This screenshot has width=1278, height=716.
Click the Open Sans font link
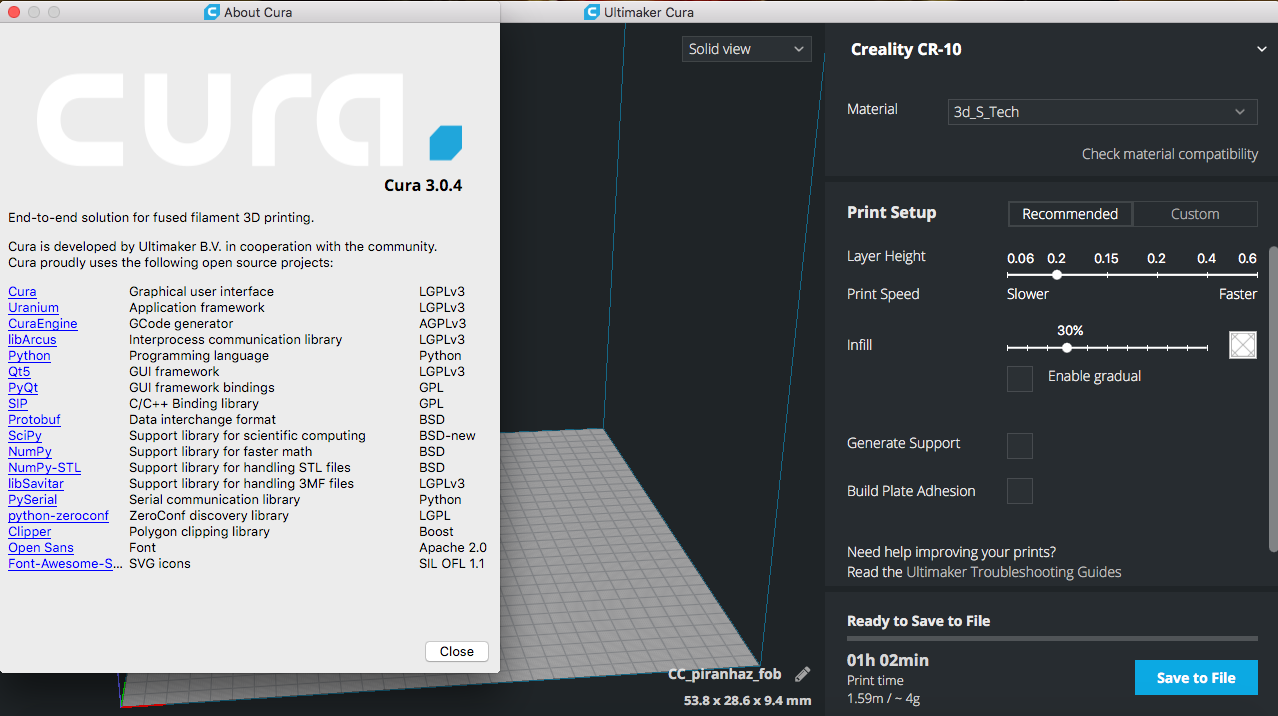pyautogui.click(x=40, y=547)
